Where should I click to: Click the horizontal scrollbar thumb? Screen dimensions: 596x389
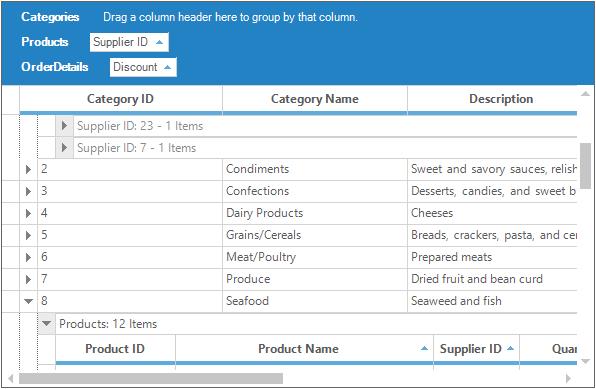tap(151, 379)
